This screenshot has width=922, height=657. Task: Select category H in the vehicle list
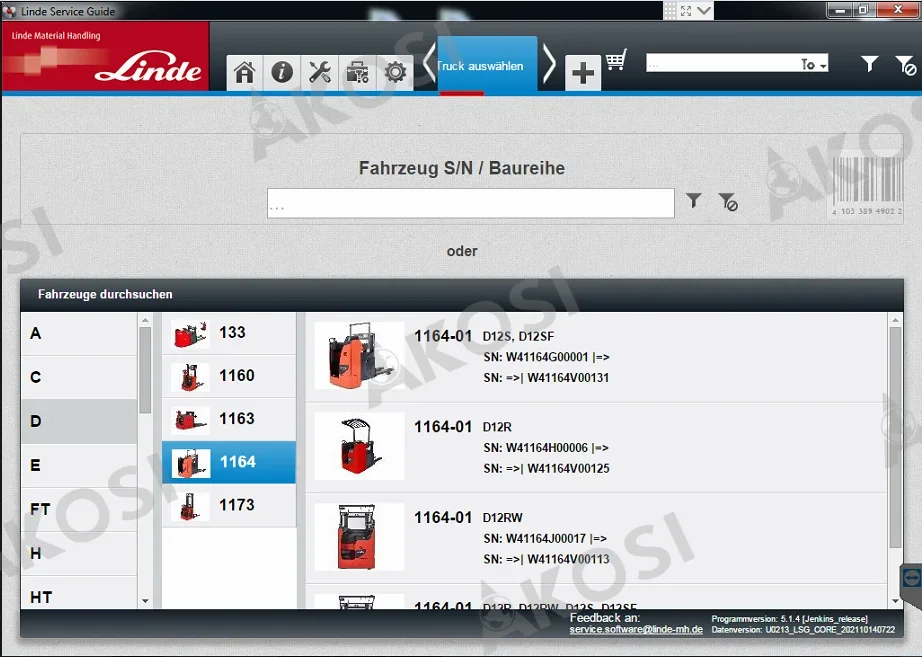click(x=79, y=553)
